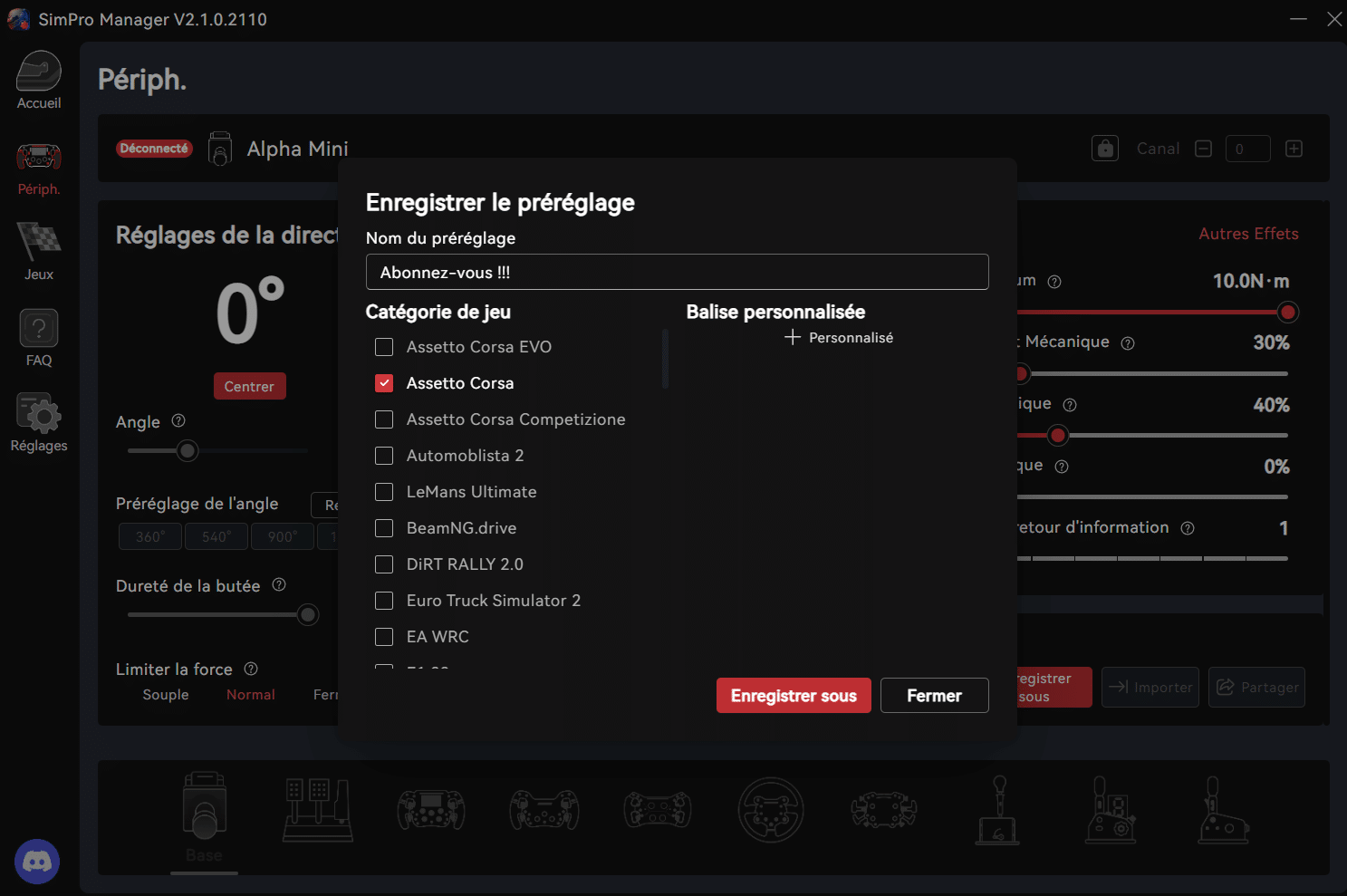
Task: Uncheck the Assetto Corsa checkbox
Action: [x=384, y=383]
